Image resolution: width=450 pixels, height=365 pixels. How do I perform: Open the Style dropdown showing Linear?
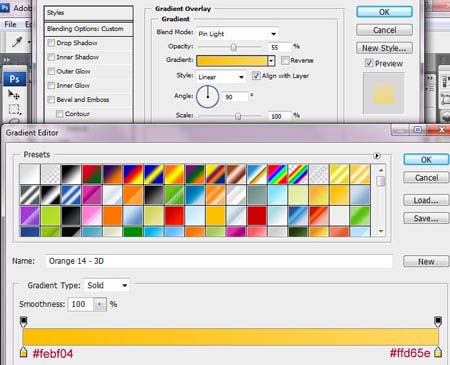221,77
